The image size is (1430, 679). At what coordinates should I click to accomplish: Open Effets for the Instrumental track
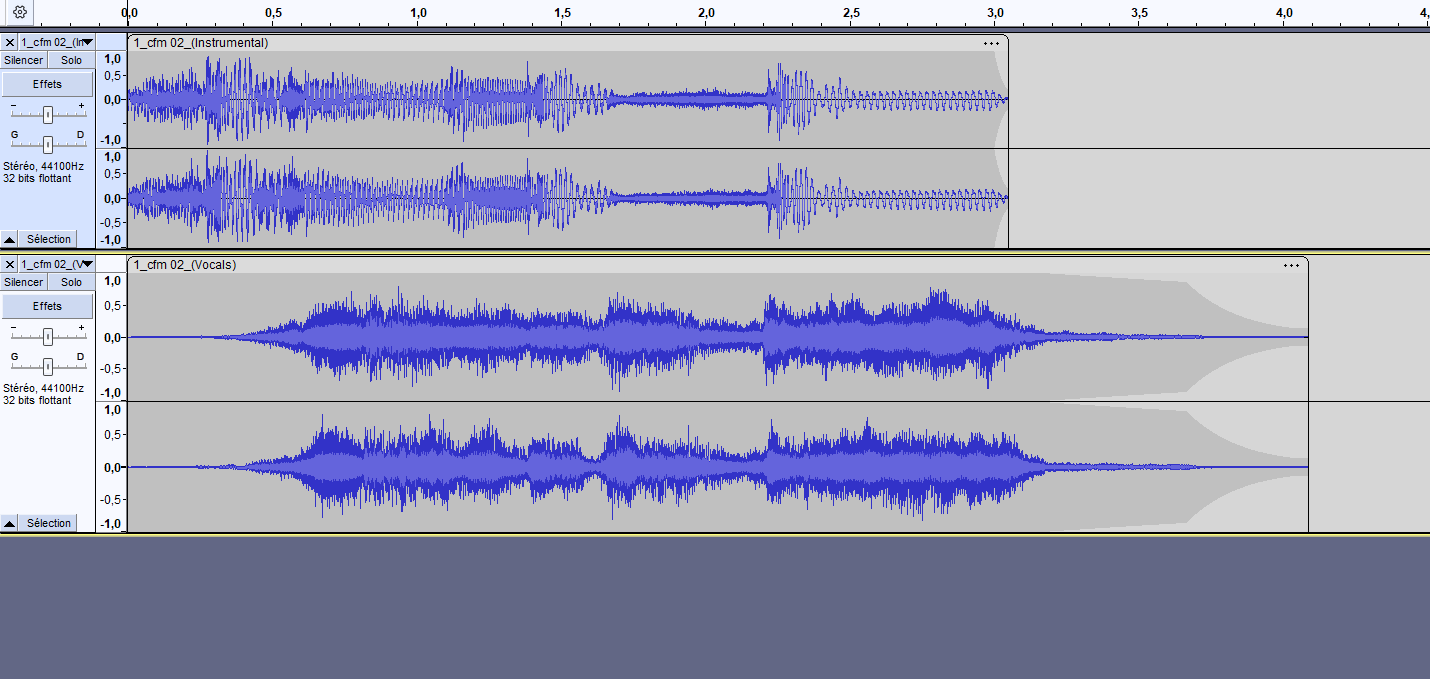pos(47,84)
